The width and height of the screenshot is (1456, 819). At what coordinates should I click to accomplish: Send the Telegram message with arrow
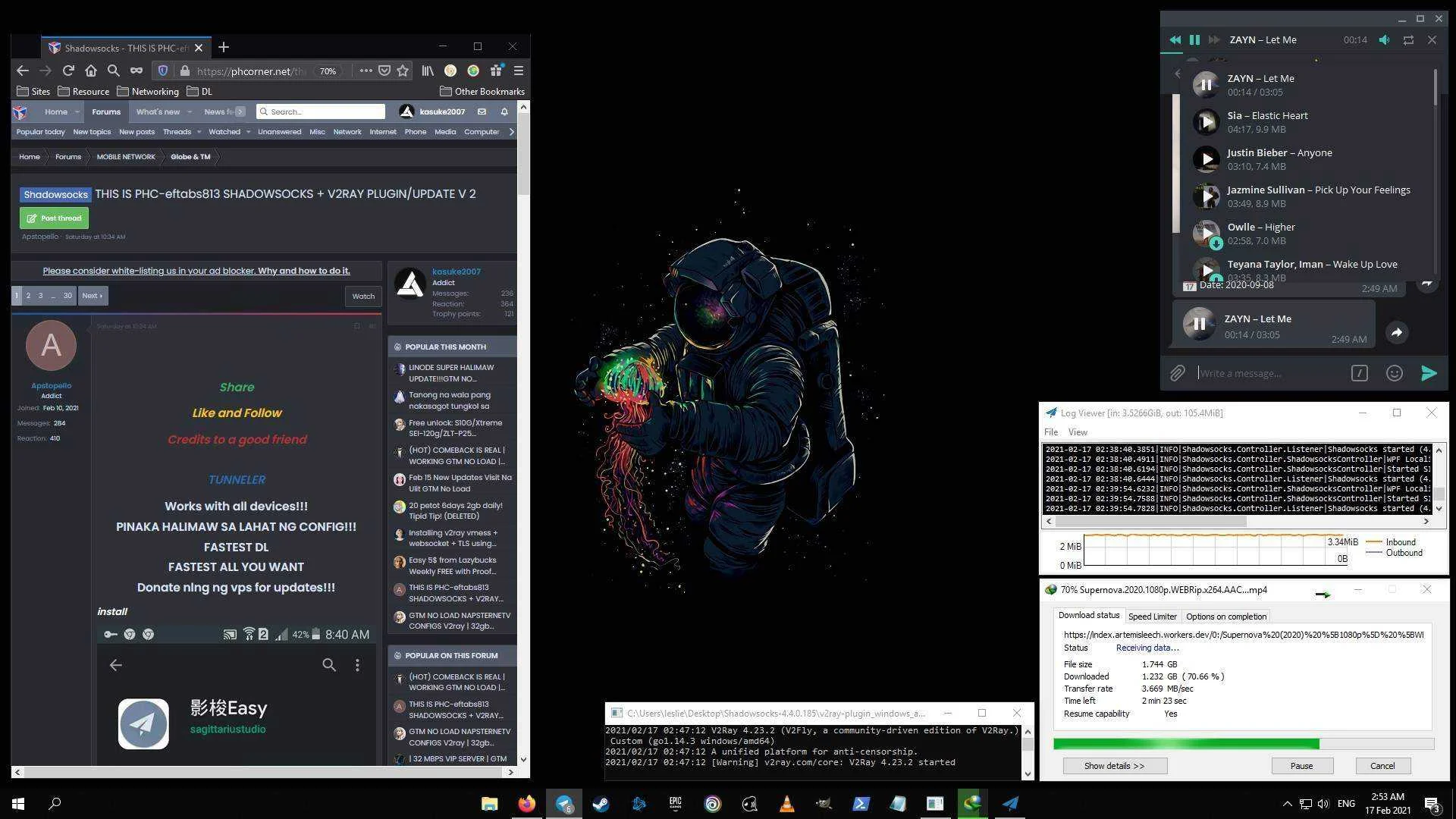(x=1429, y=373)
